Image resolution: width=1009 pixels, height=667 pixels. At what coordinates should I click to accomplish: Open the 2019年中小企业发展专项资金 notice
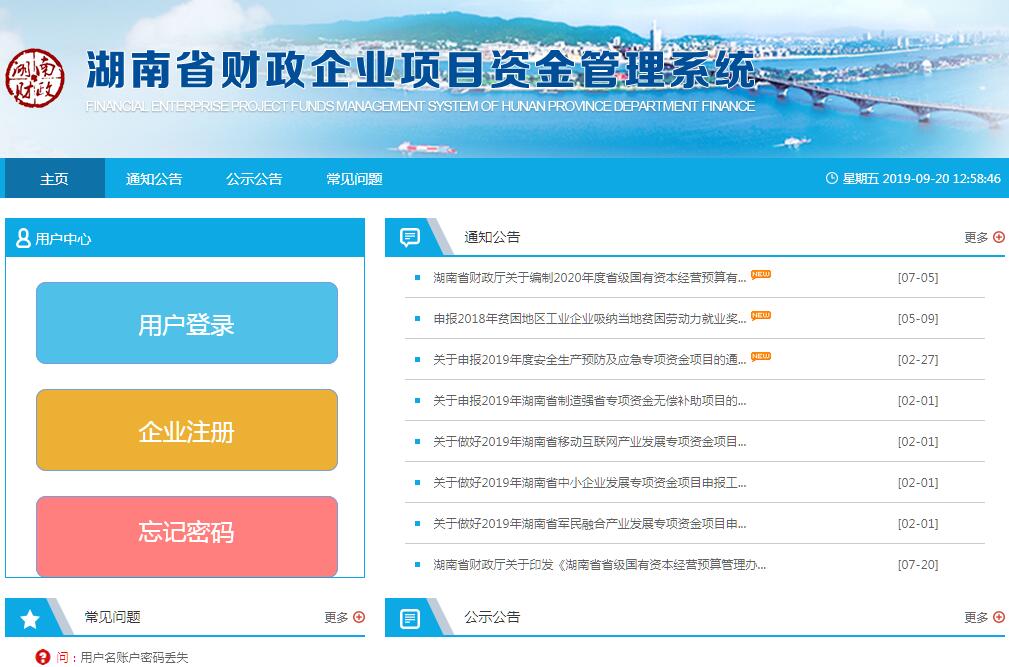pyautogui.click(x=589, y=483)
